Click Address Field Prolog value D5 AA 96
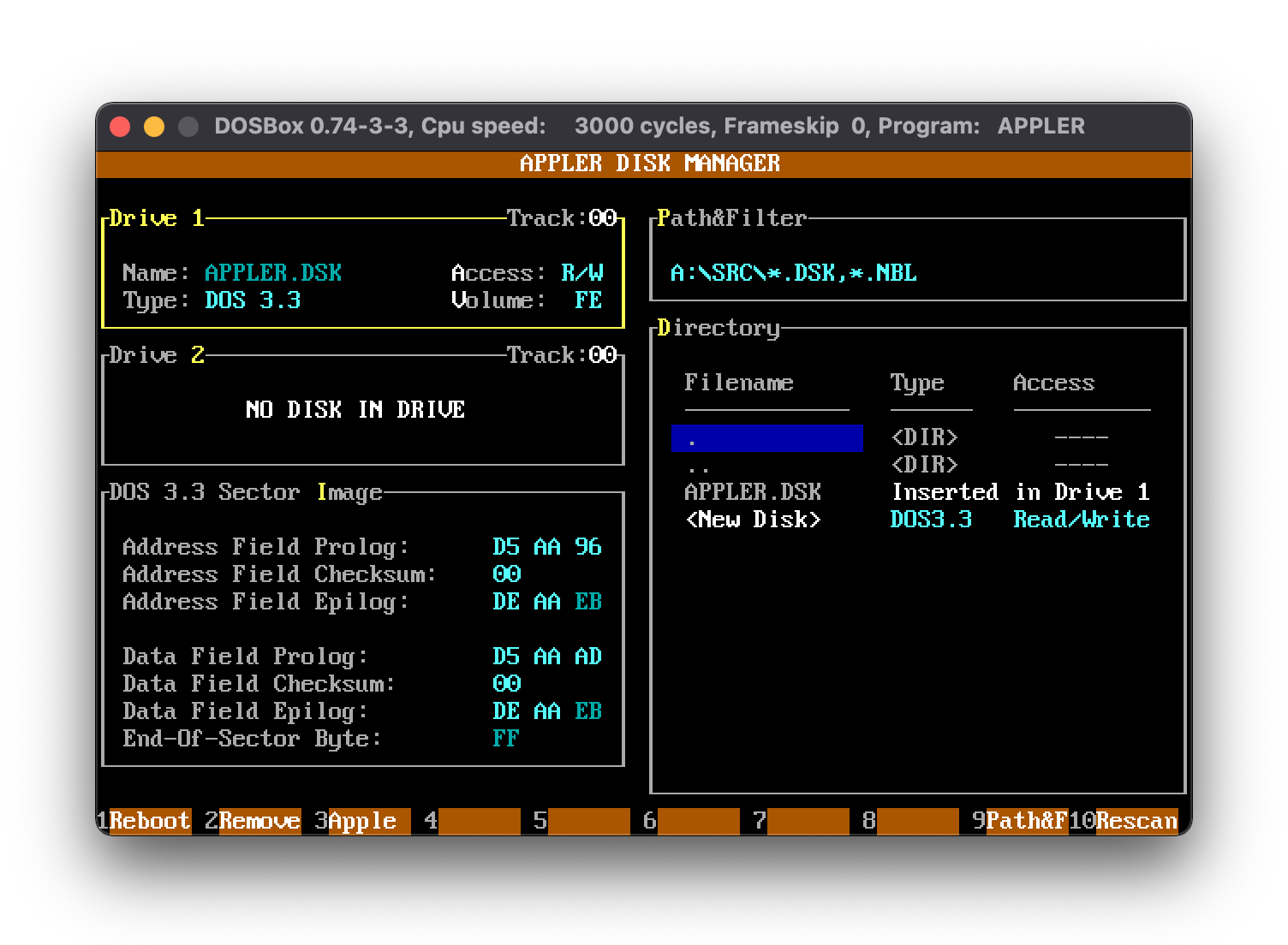The height and width of the screenshot is (945, 1288). click(x=547, y=547)
